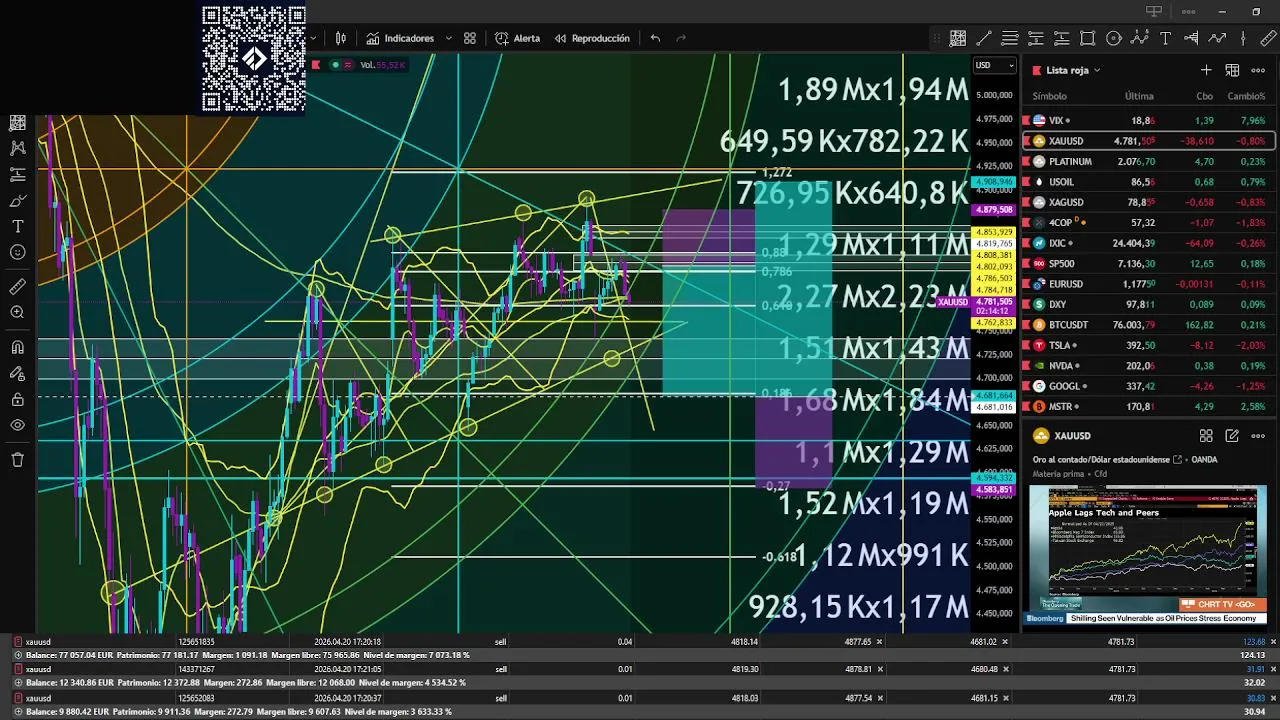Click the Vol. indicator label in the legend
This screenshot has height=720, width=1280.
(382, 65)
